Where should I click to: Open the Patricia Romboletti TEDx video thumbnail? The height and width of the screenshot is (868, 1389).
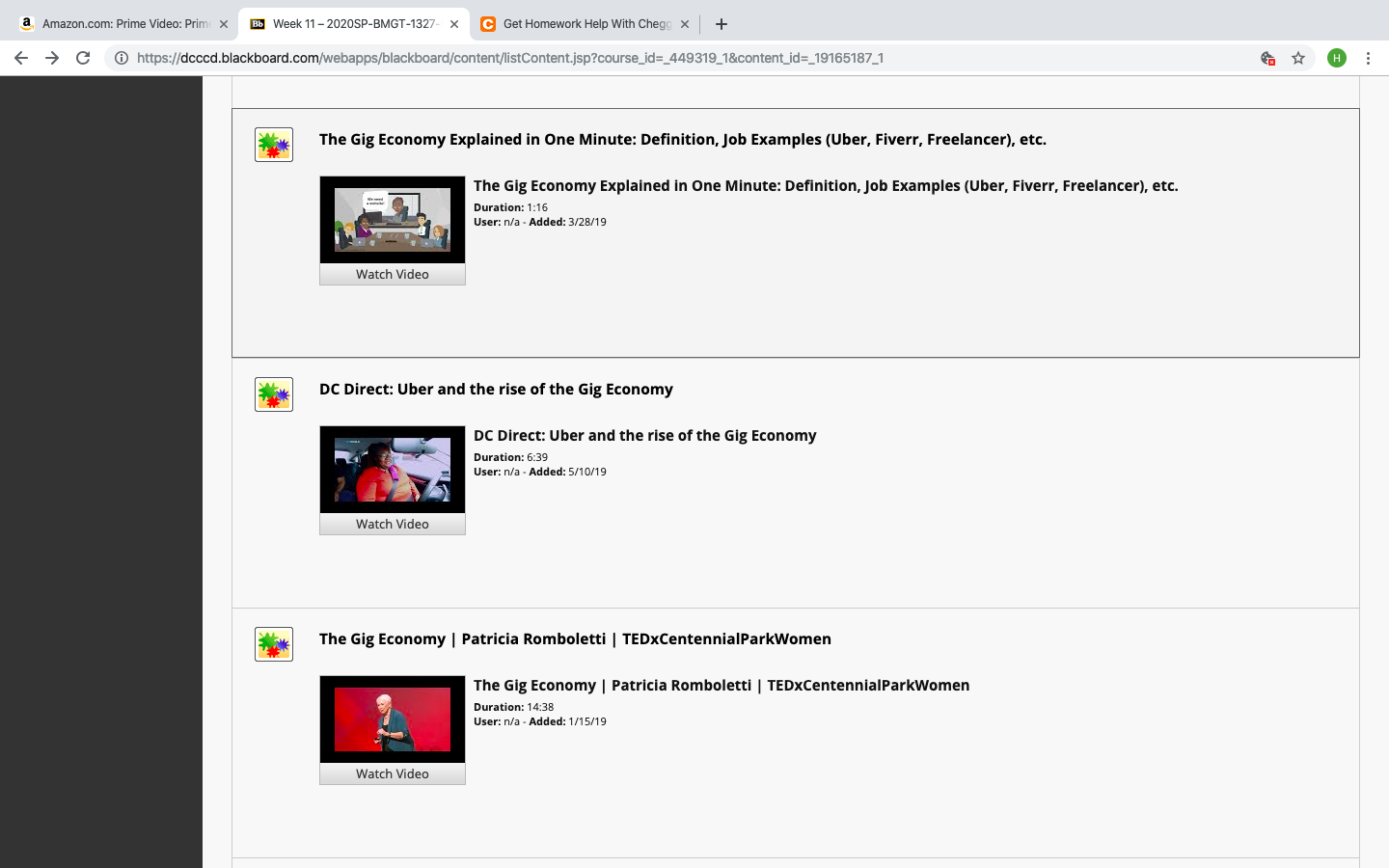point(393,719)
